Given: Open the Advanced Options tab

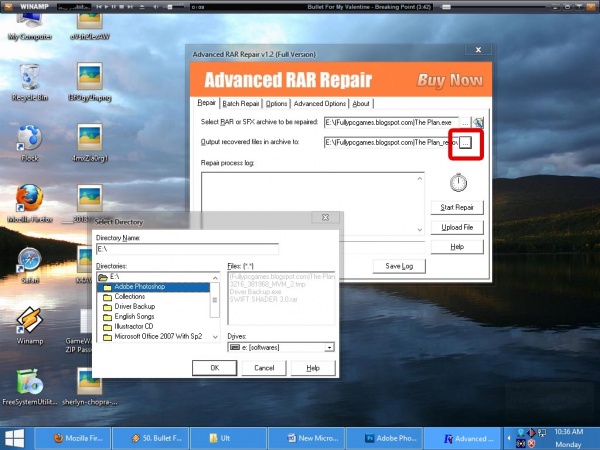Looking at the screenshot, I should (320, 103).
